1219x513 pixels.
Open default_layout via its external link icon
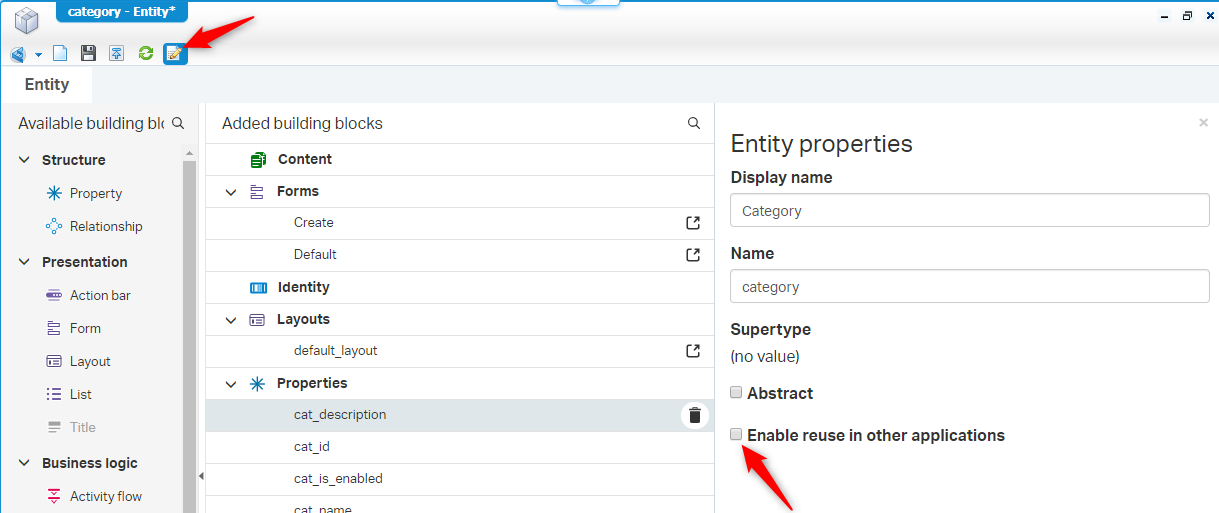point(693,351)
